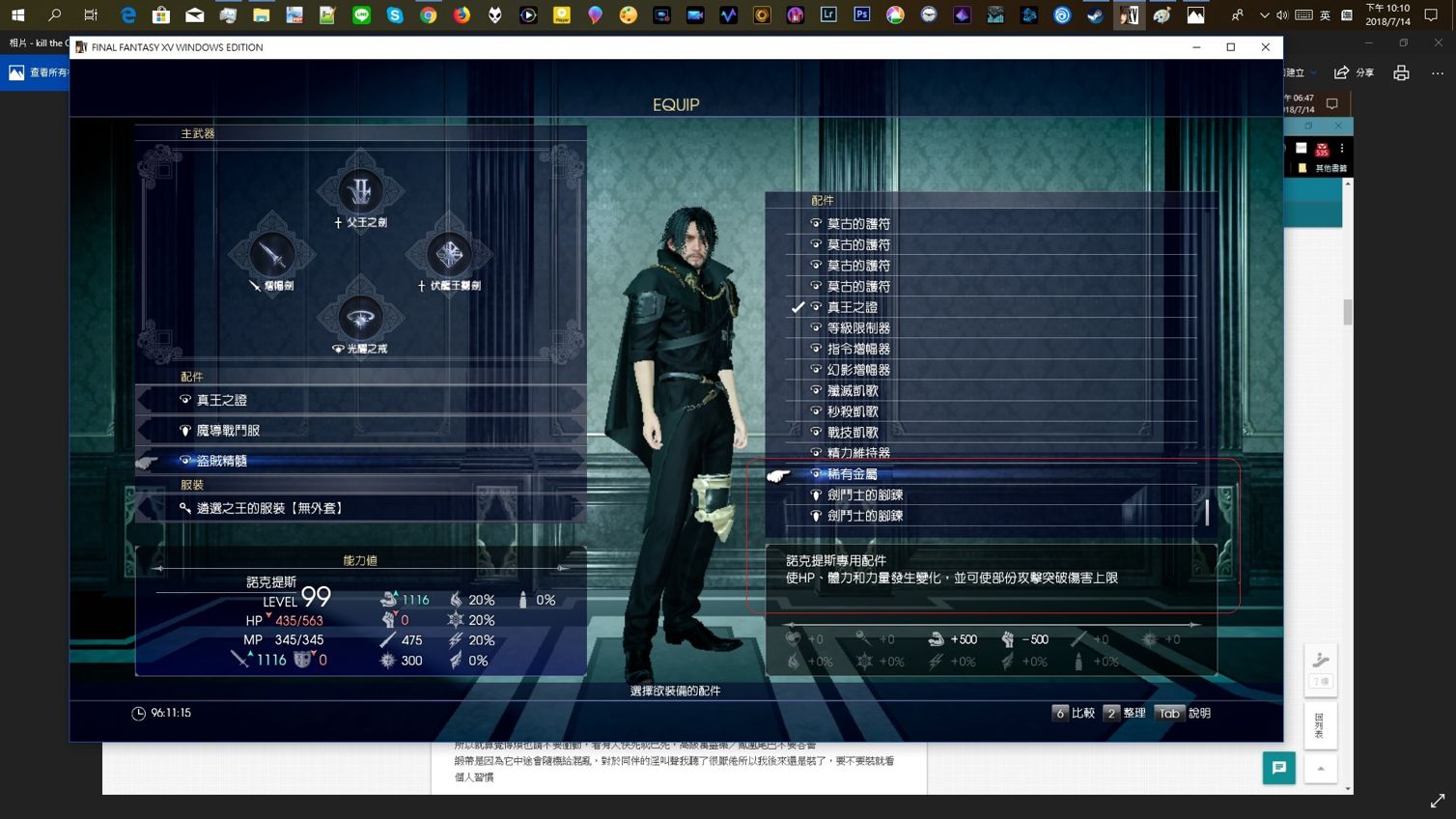Toggle the 英 IME language indicator
1456x819 pixels.
pos(1325,15)
